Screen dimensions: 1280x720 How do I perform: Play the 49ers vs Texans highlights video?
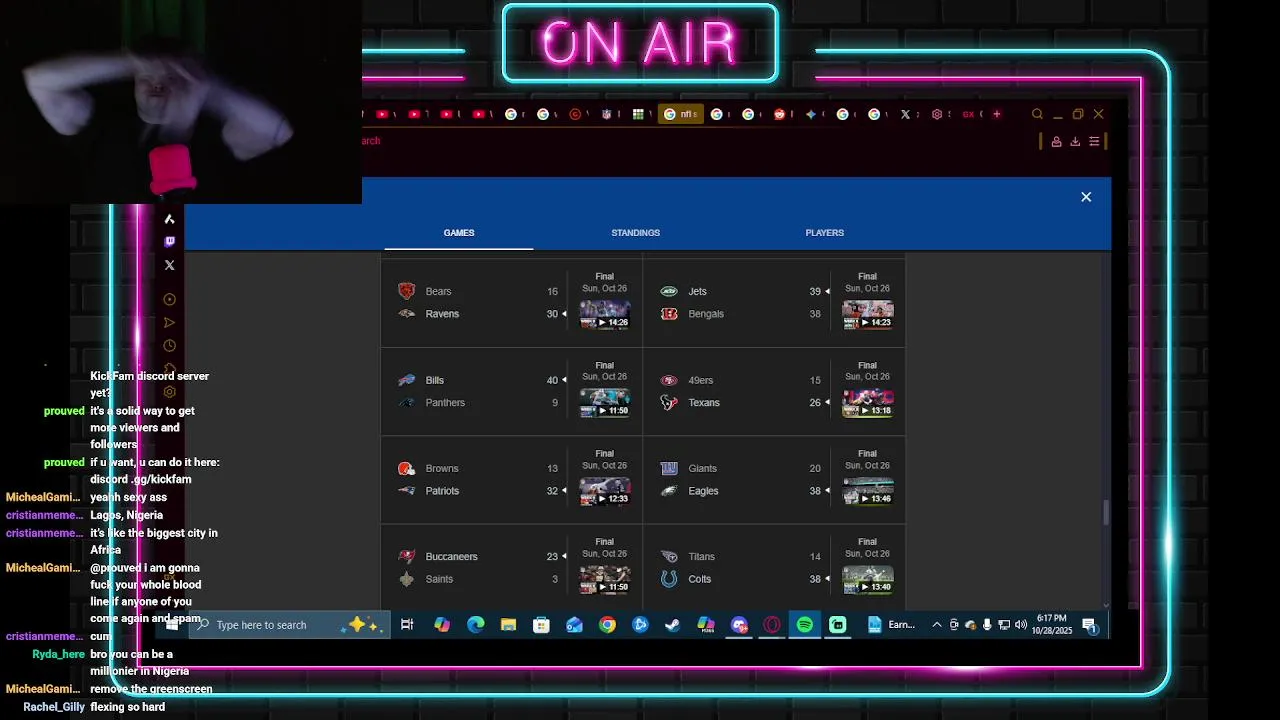click(867, 403)
